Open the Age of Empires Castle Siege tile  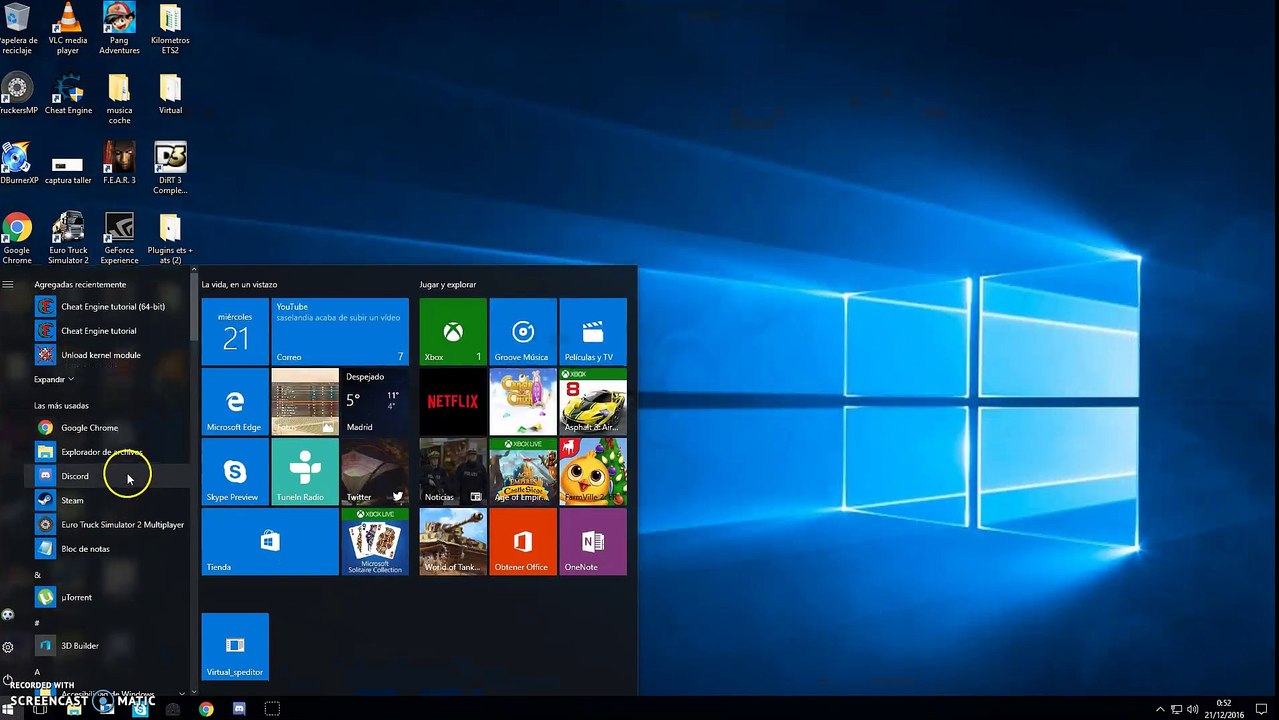[x=523, y=472]
